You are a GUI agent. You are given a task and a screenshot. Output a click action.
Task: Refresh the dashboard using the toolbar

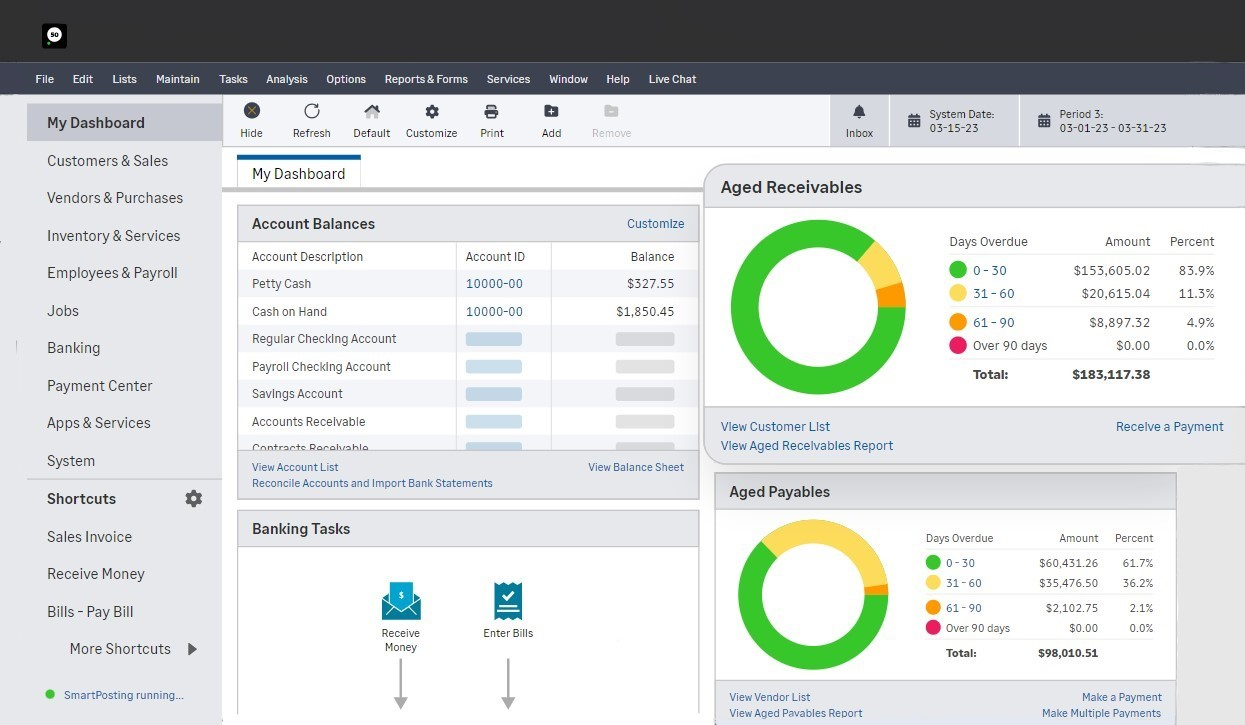pos(312,111)
